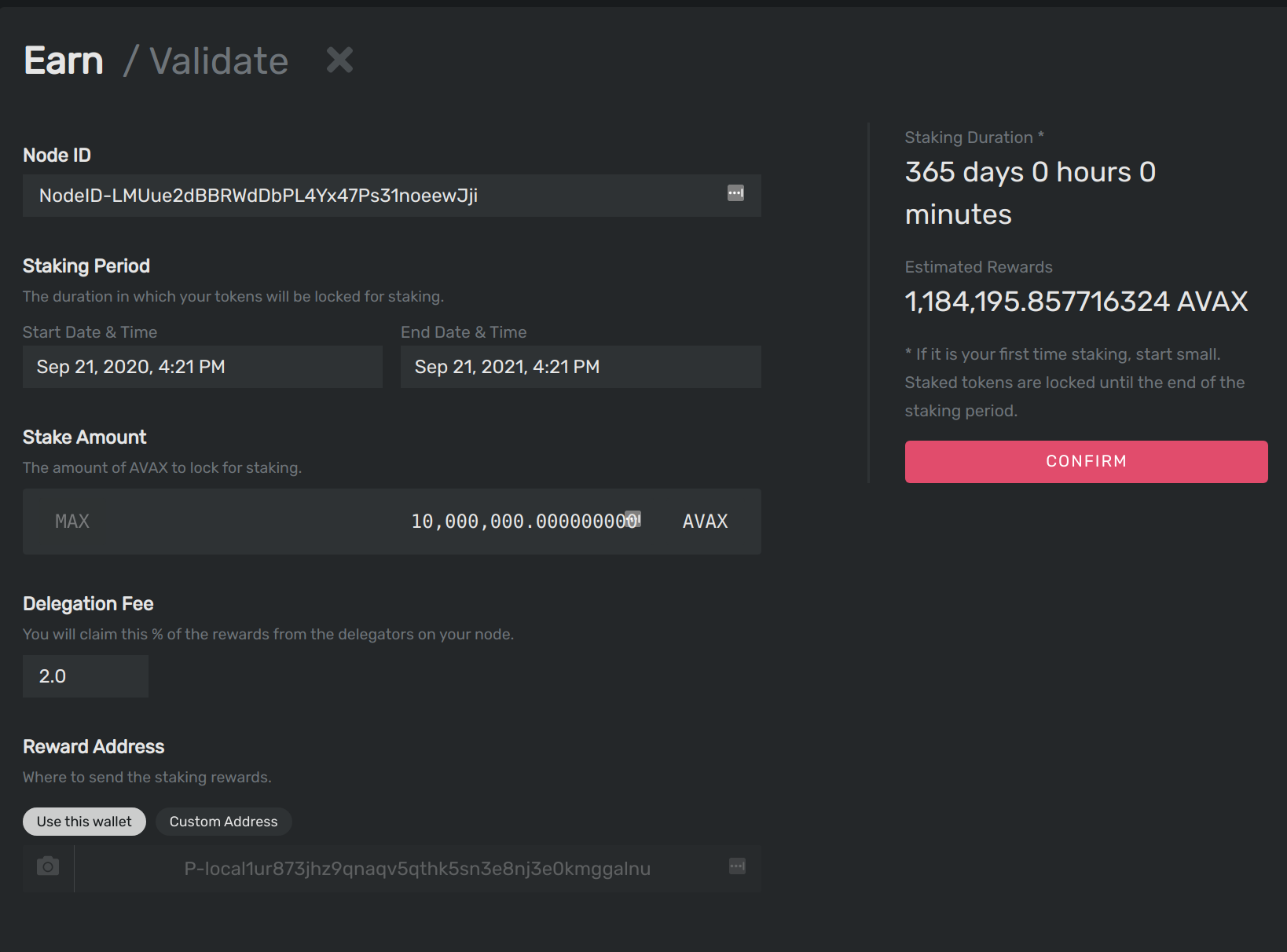This screenshot has height=952, width=1287.
Task: Click the AVAX unit label in the stake field
Action: [706, 522]
